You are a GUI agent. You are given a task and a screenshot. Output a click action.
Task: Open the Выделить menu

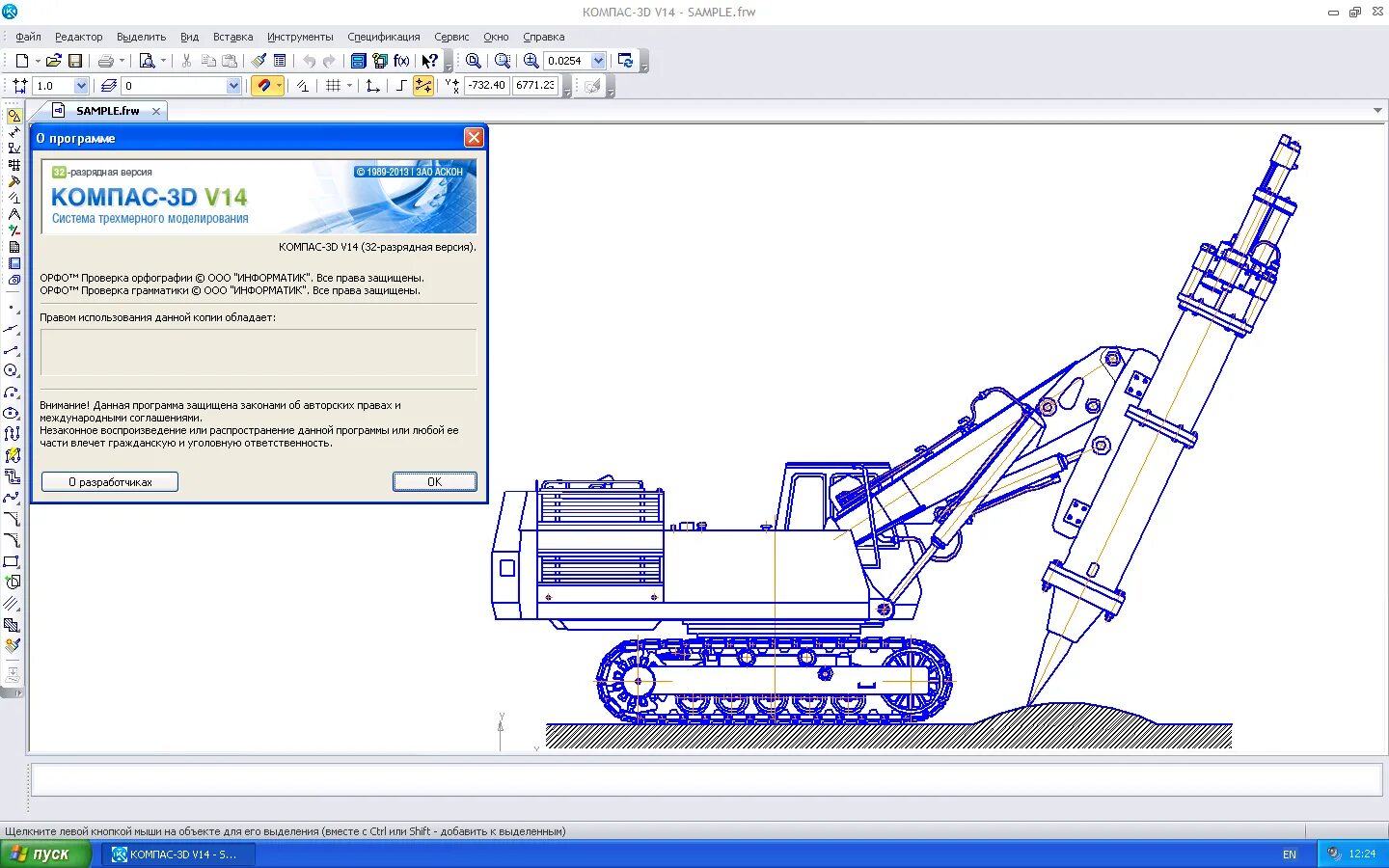[141, 37]
